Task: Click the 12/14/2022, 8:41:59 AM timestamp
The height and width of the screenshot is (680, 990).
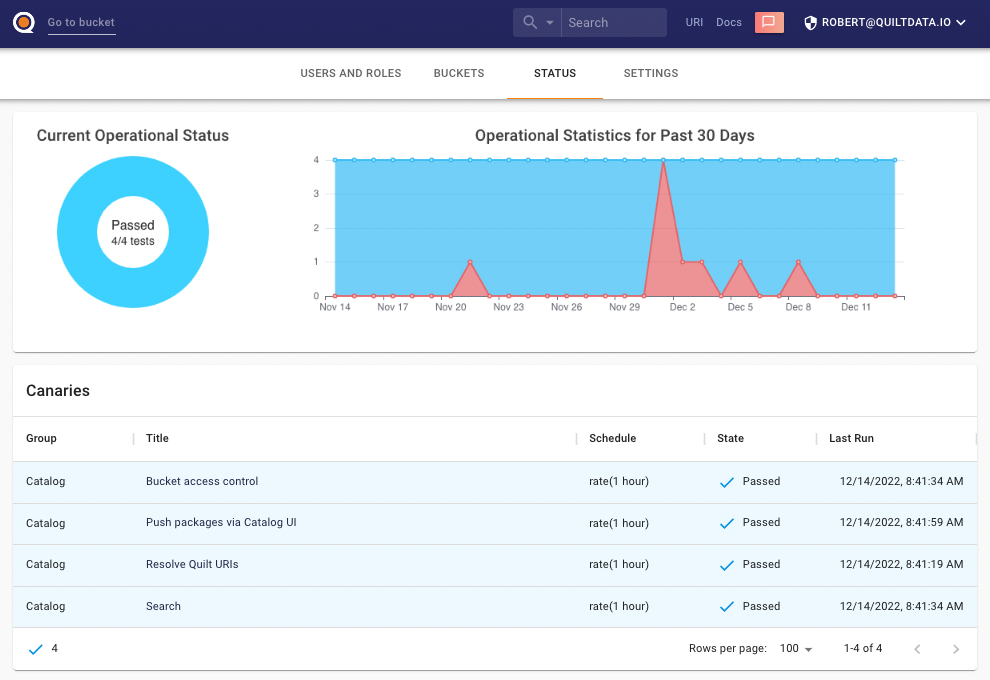Action: (x=902, y=522)
